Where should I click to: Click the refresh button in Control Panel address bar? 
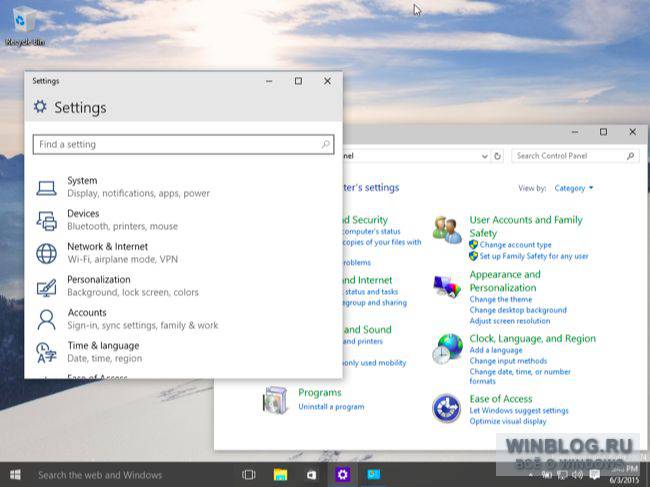click(x=497, y=156)
